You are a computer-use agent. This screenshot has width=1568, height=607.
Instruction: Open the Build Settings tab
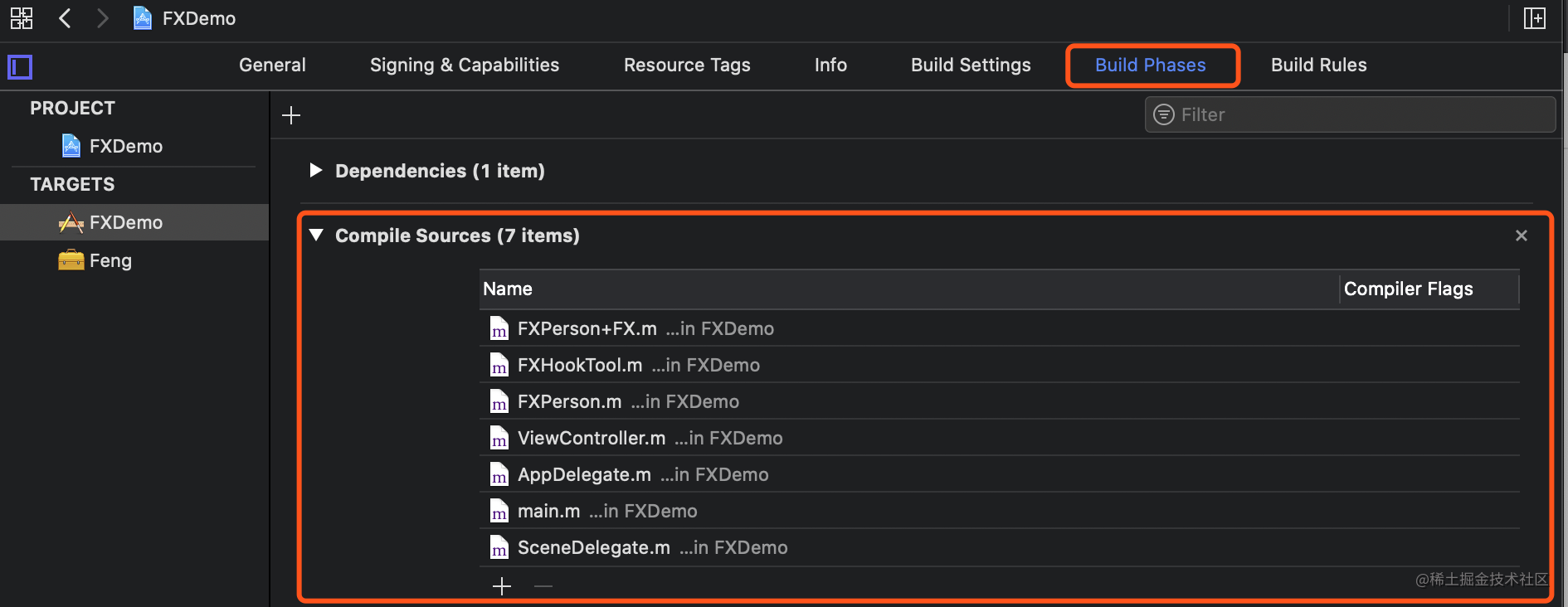[971, 65]
